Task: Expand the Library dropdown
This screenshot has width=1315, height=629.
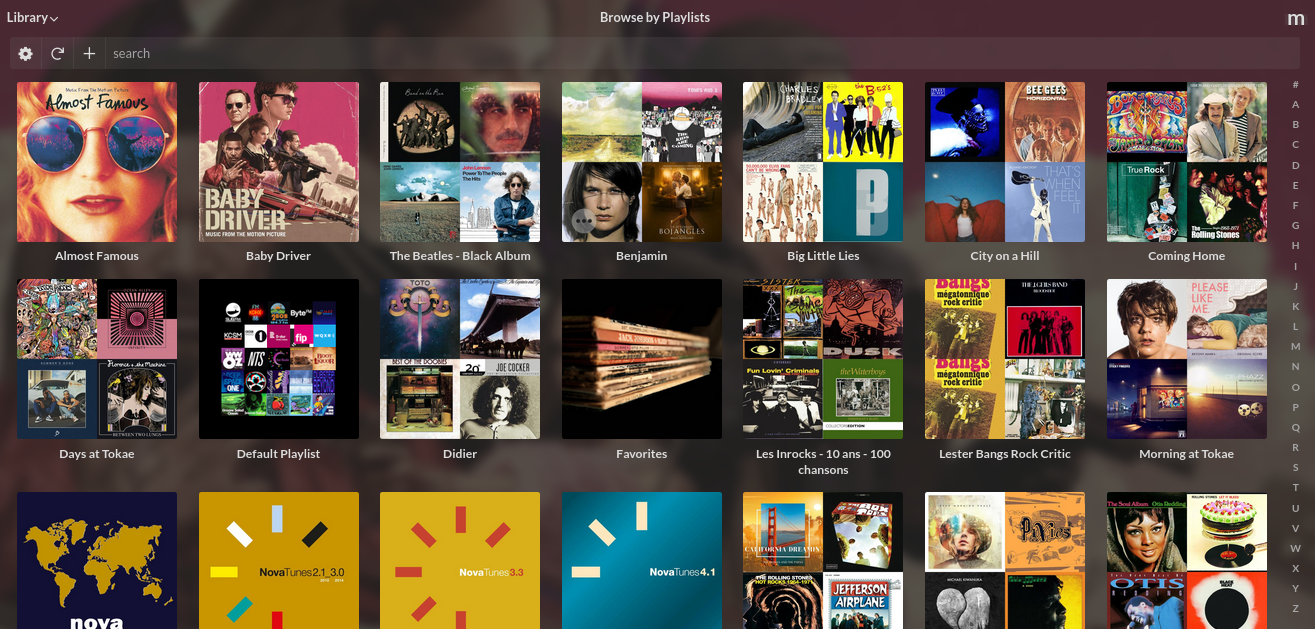Action: 32,17
